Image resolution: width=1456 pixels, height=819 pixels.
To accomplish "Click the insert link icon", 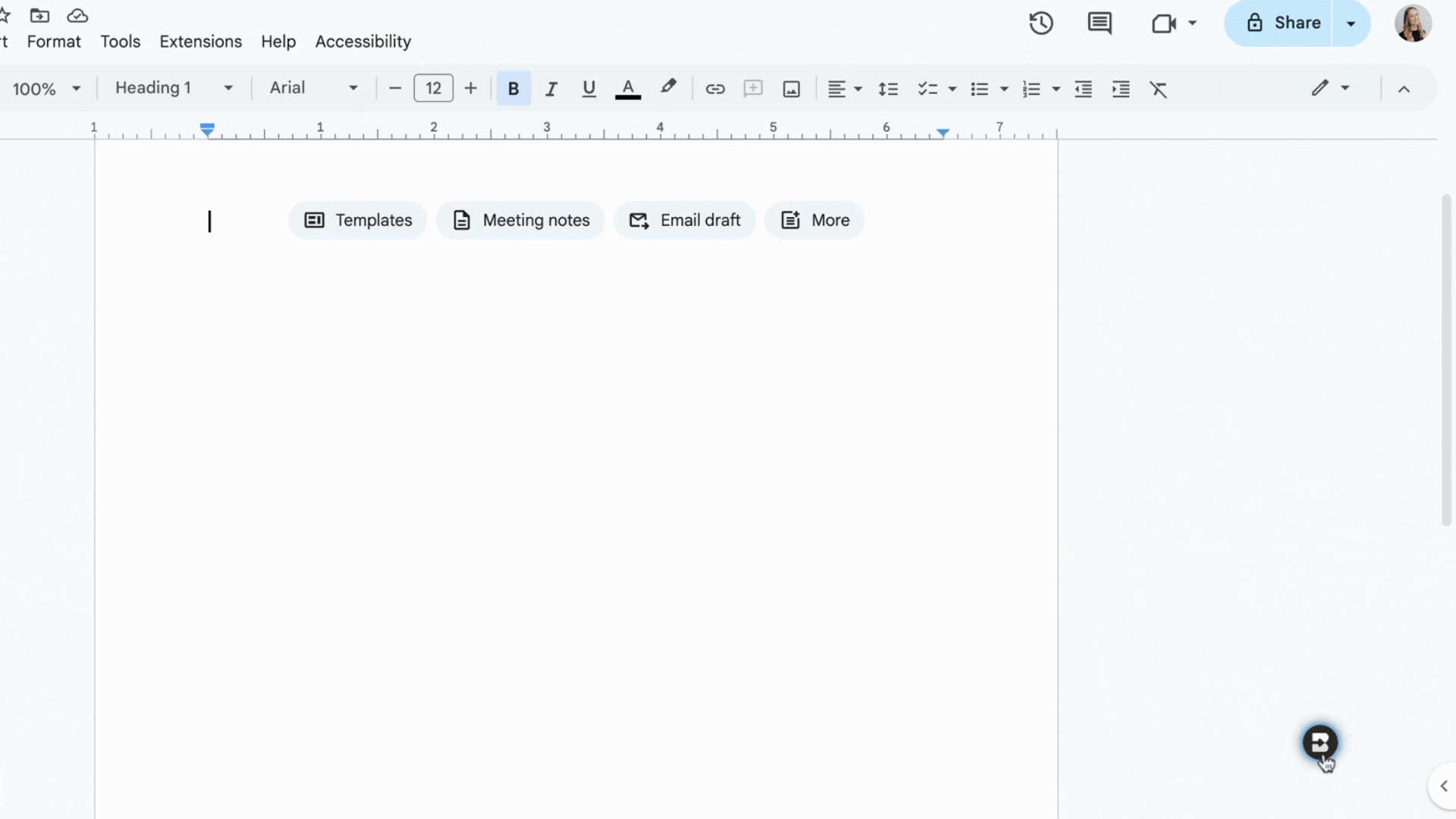I will point(714,89).
